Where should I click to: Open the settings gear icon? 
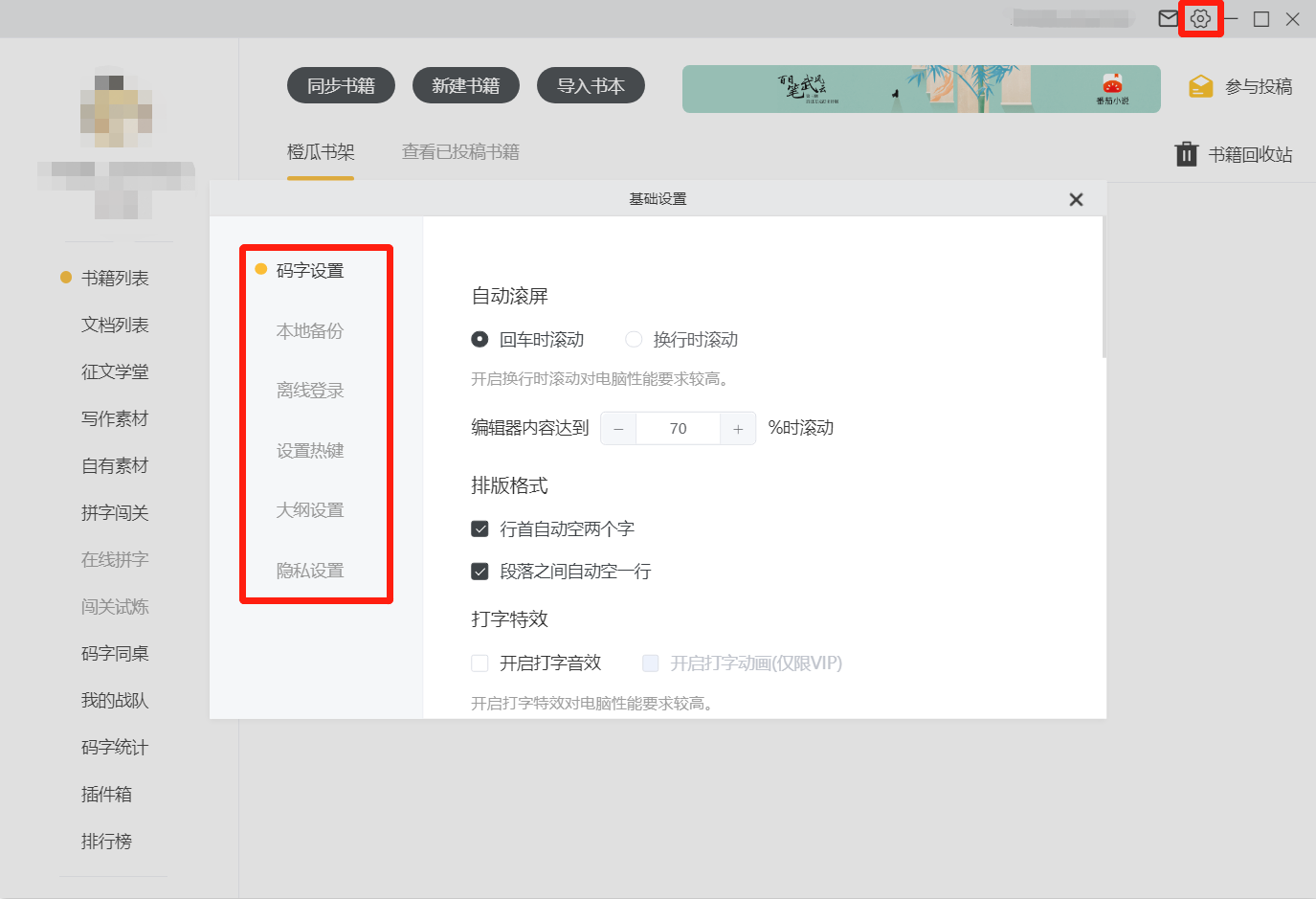coord(1200,18)
